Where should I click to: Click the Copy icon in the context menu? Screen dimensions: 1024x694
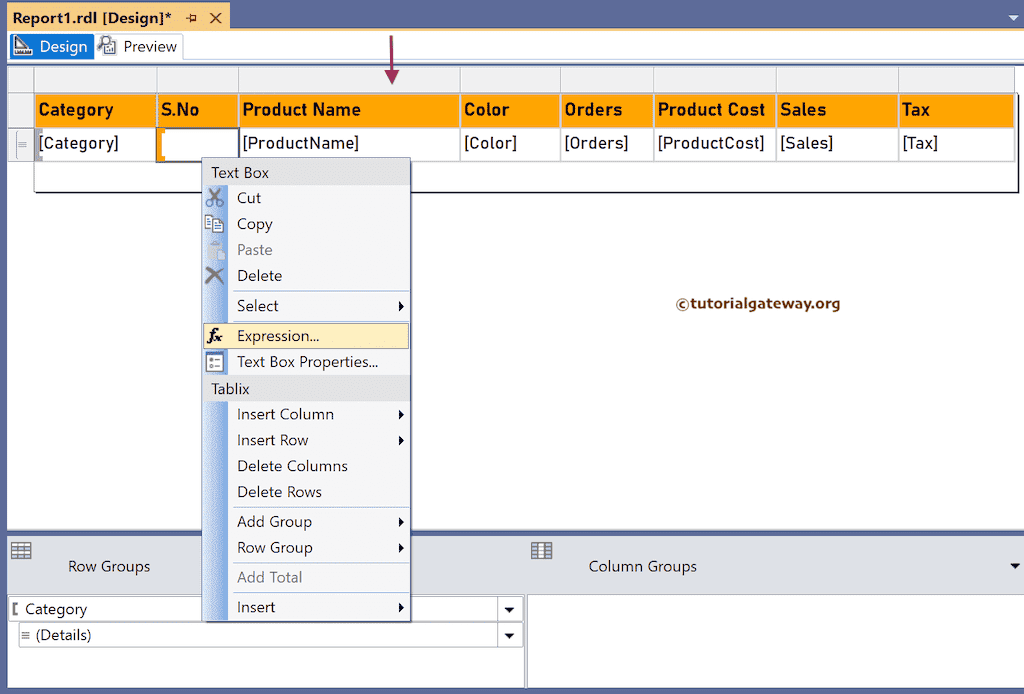coord(215,224)
